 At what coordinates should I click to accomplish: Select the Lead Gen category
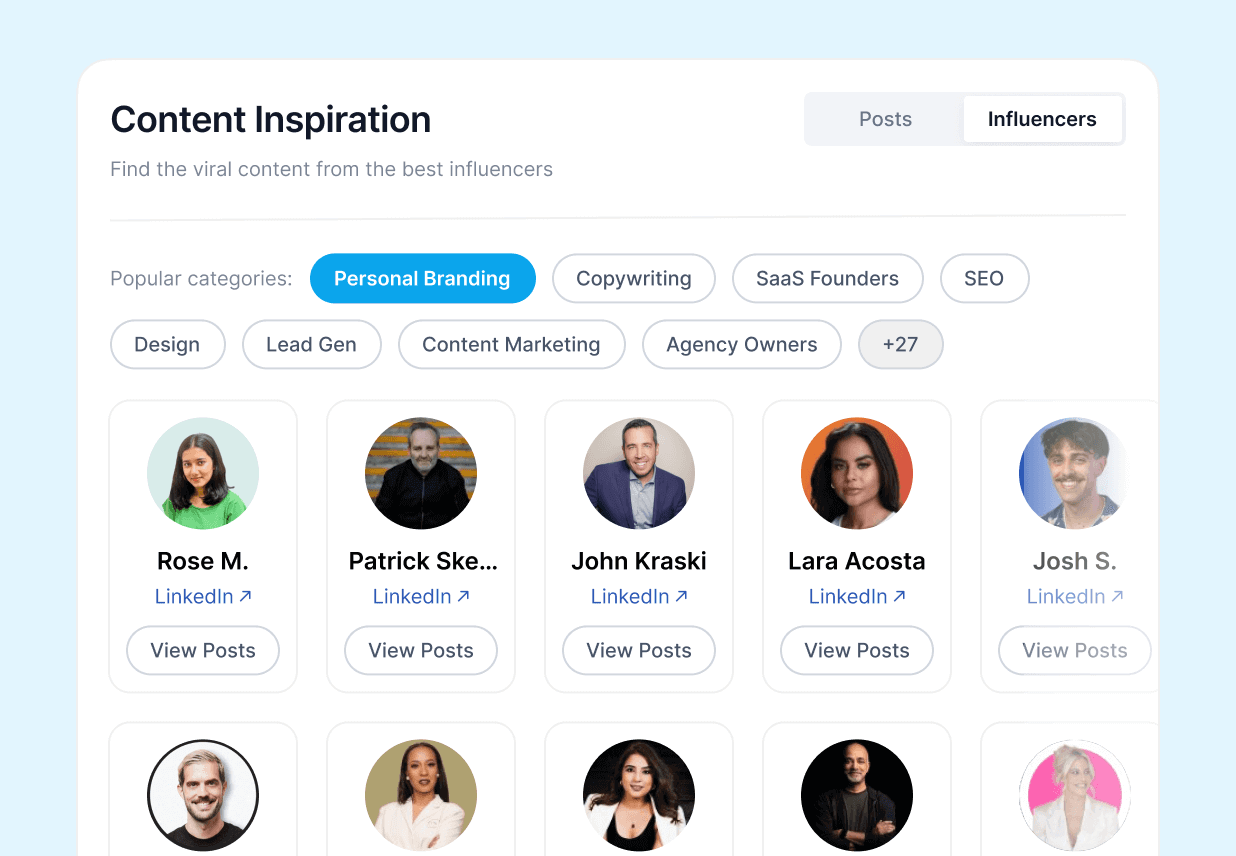click(x=311, y=345)
